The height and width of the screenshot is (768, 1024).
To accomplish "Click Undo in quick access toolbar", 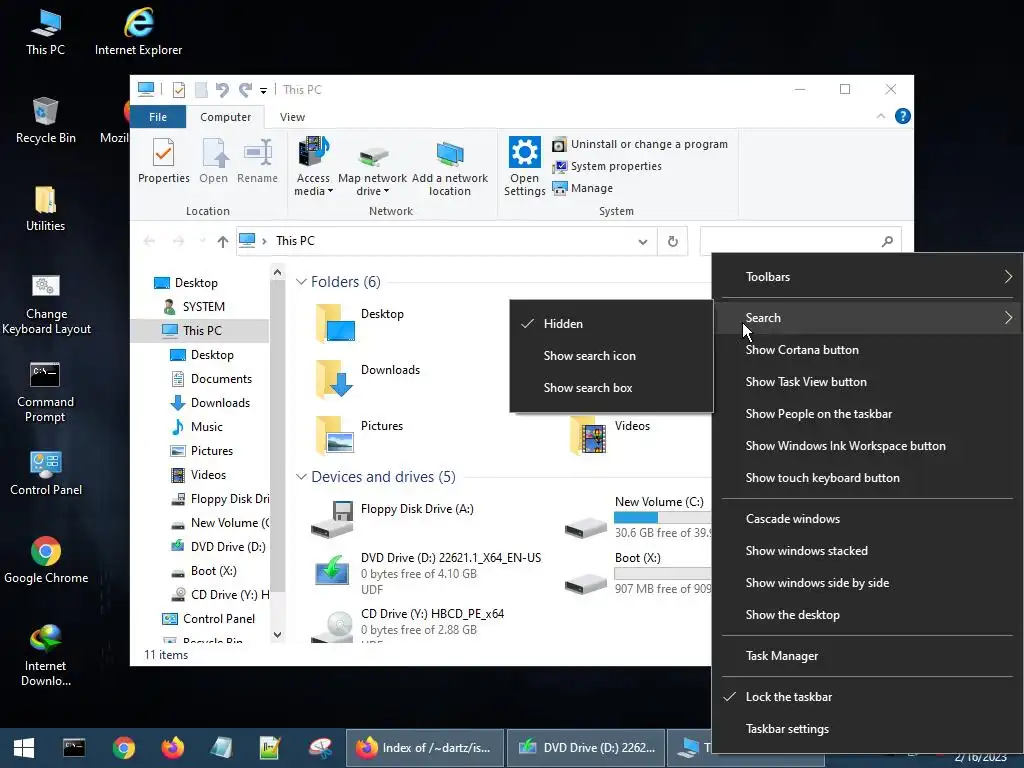I will [222, 89].
